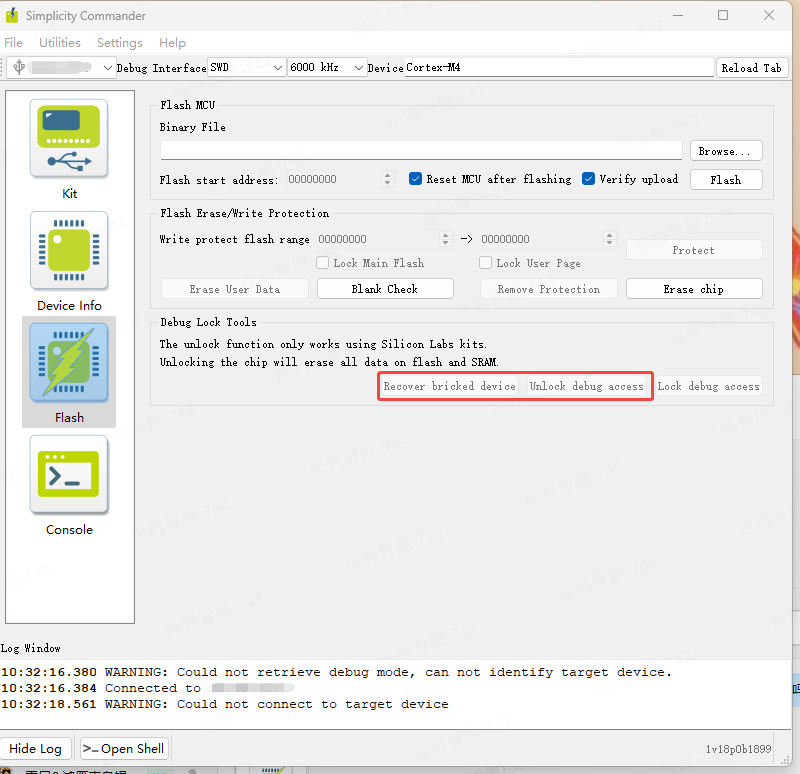Click the Simplicity Commander title bar icon
800x774 pixels.
coord(12,16)
